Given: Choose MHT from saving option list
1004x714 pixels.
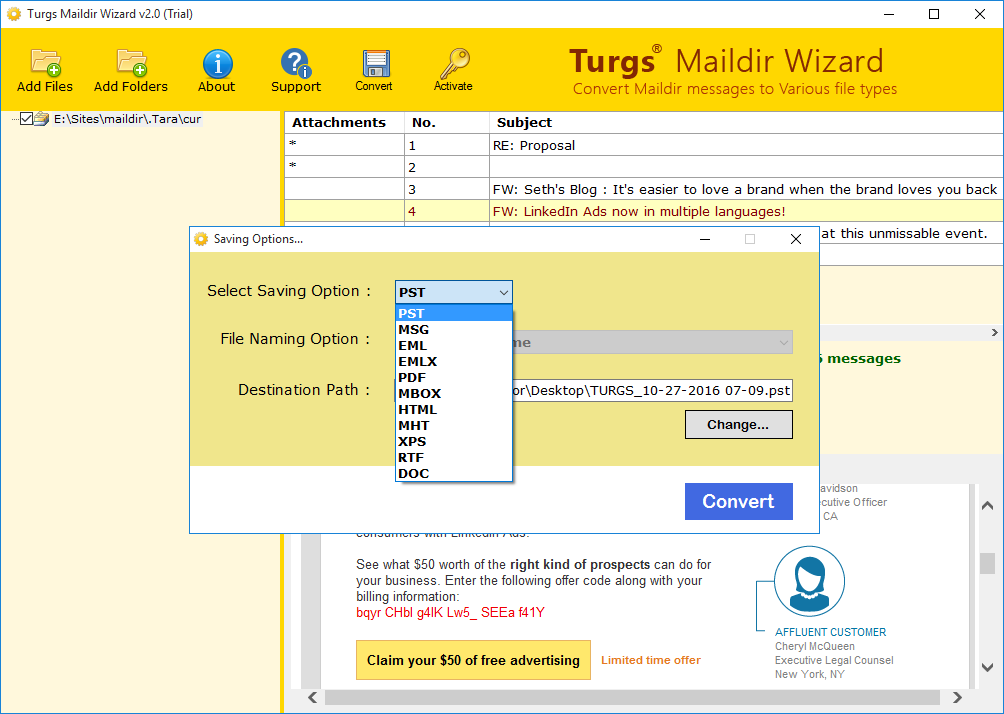Looking at the screenshot, I should (453, 425).
